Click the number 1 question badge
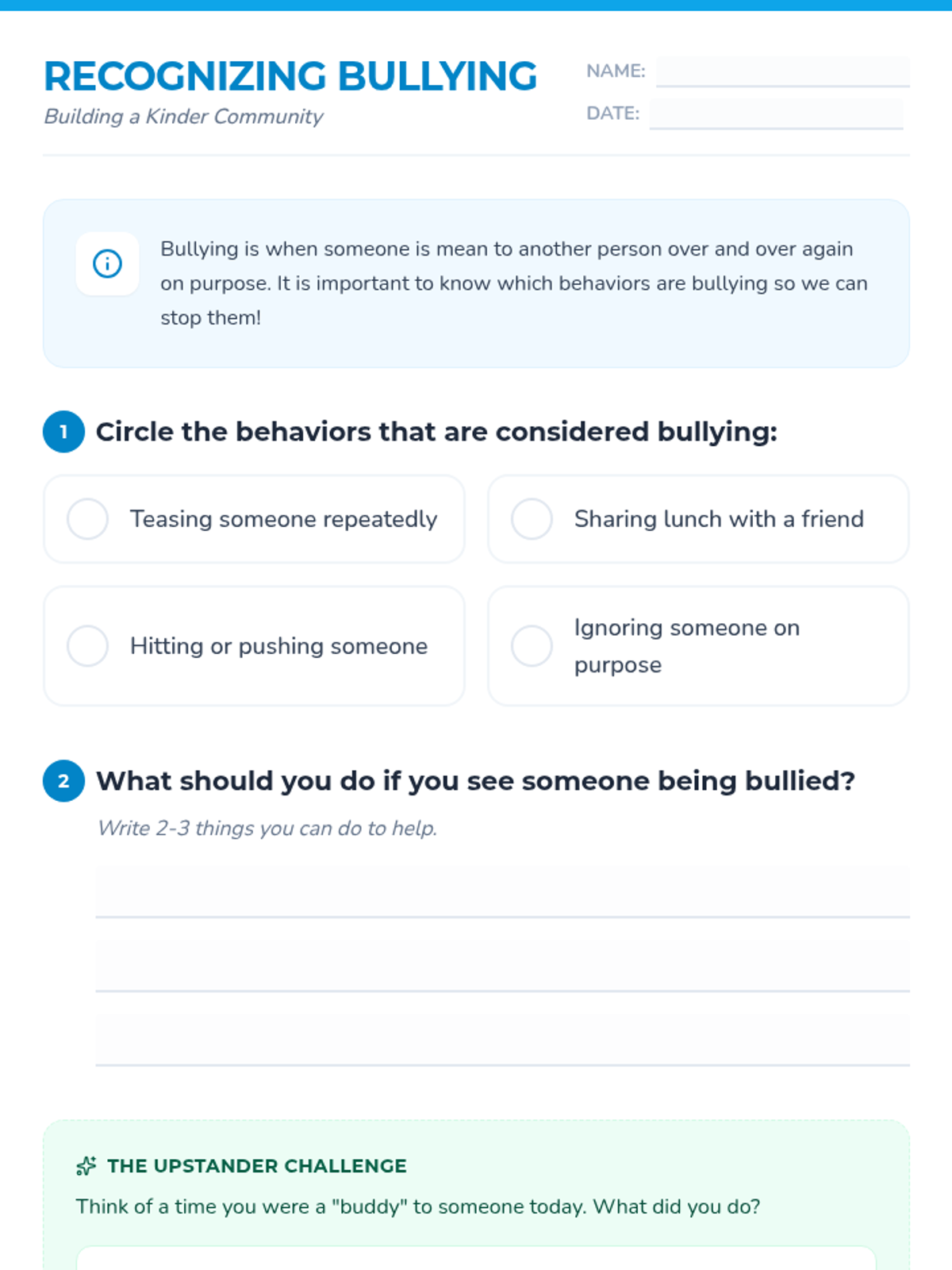 63,432
